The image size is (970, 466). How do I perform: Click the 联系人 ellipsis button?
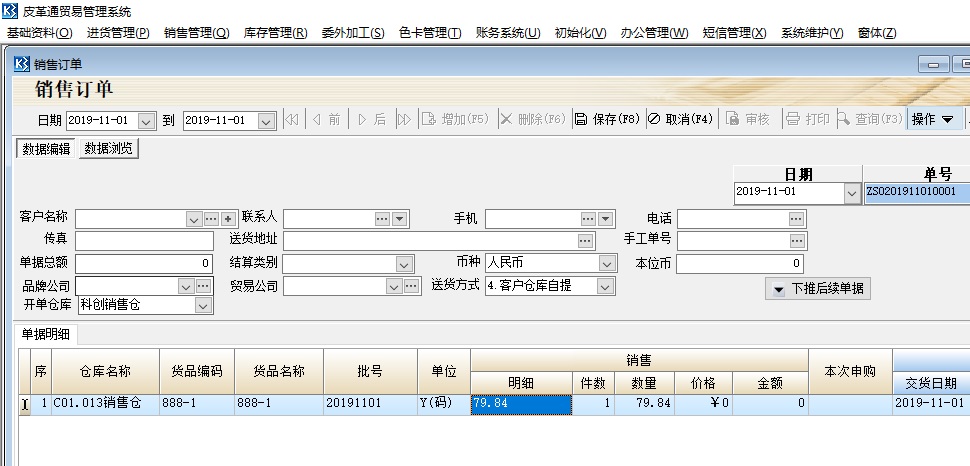(x=382, y=219)
